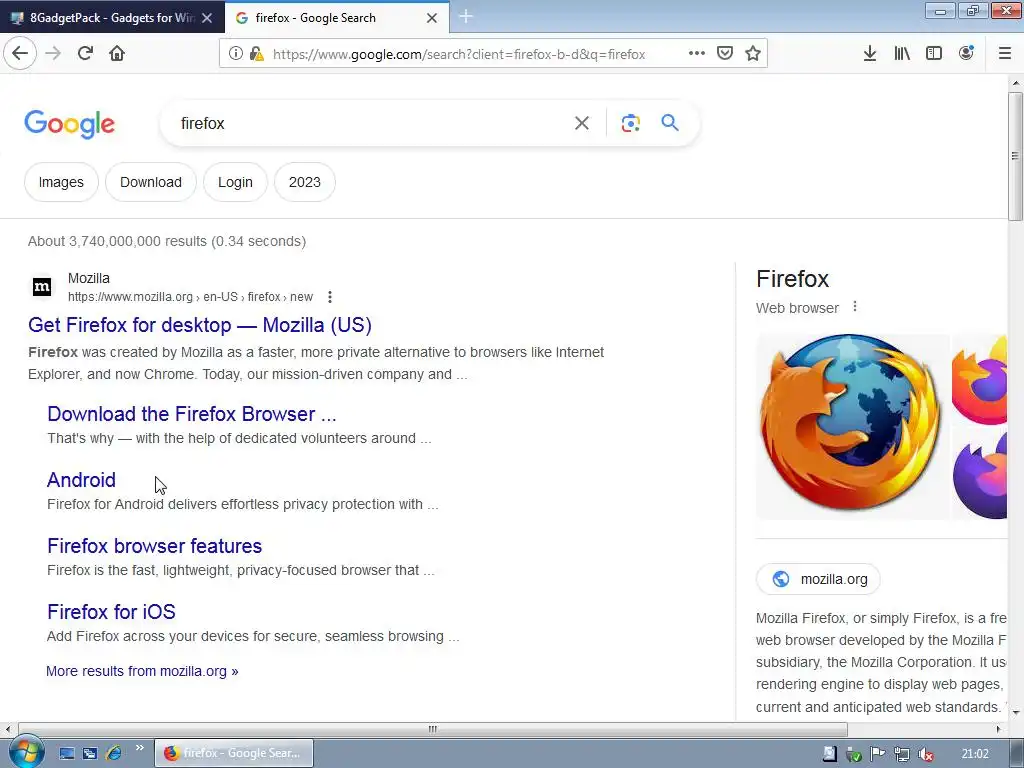The height and width of the screenshot is (768, 1024).
Task: Close the firefox Google Search tab
Action: (432, 18)
